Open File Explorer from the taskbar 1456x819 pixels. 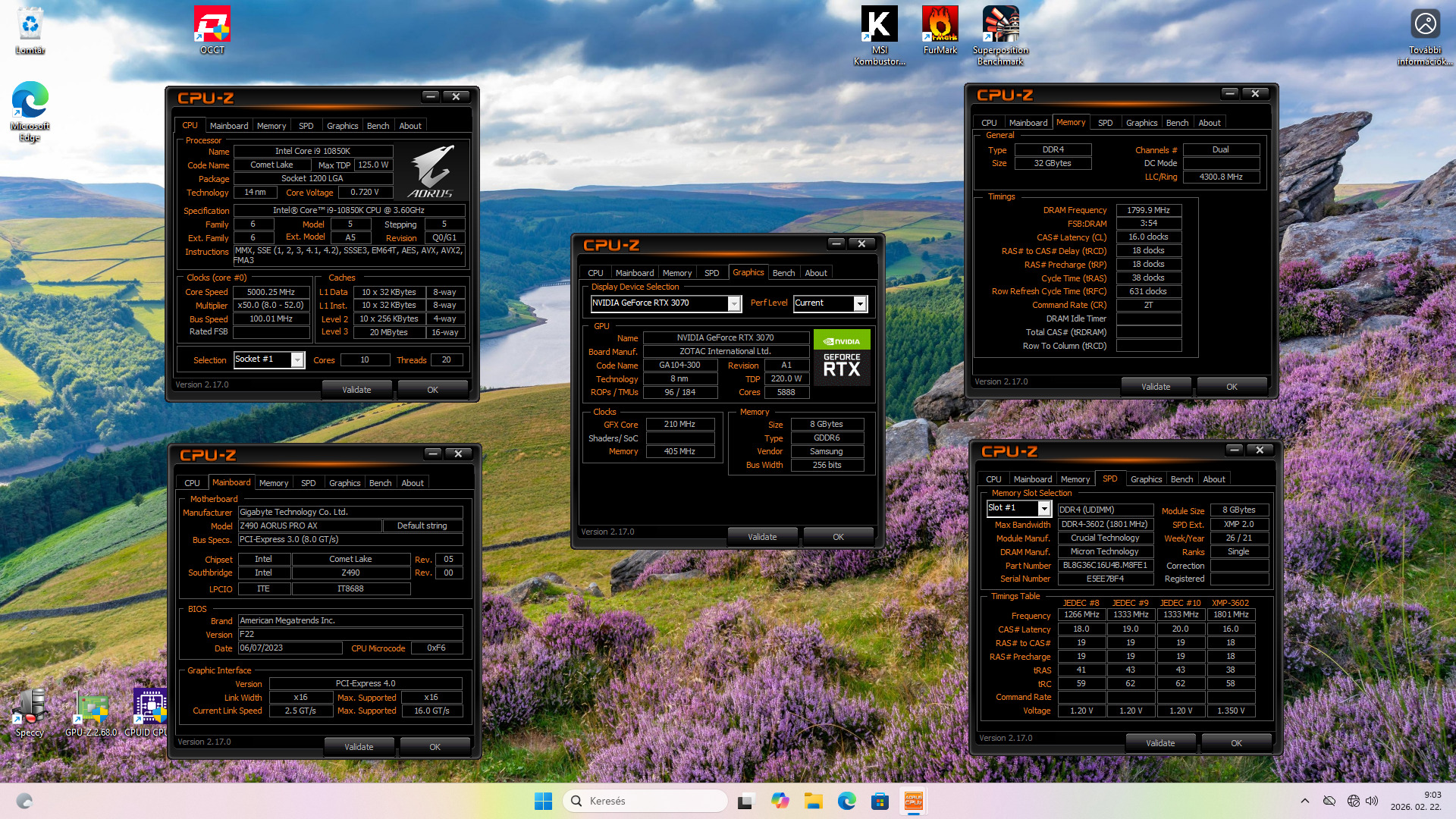click(813, 801)
